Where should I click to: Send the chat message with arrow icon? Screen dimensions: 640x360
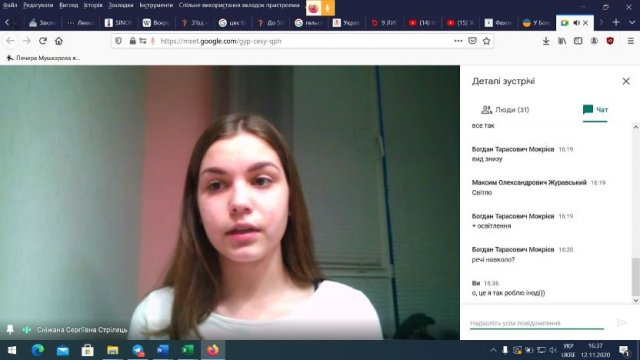coord(621,323)
